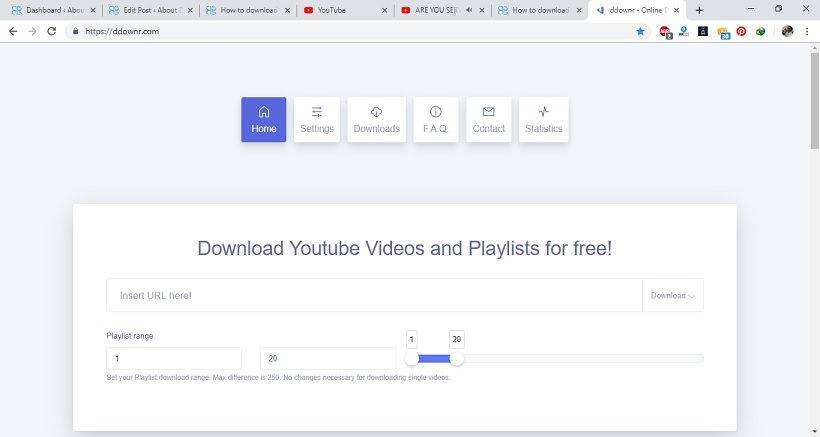This screenshot has height=437, width=820.
Task: Open a new browser tab
Action: point(699,10)
